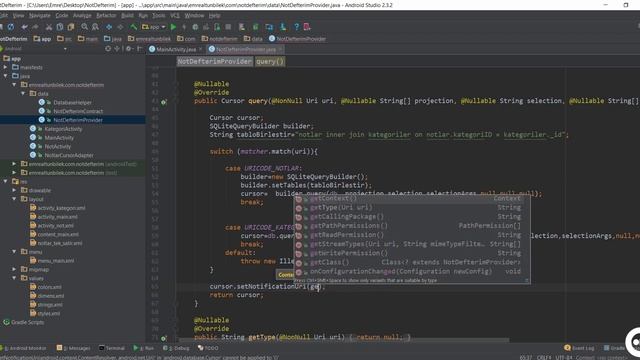Collapse the java folder
The image size is (640, 360).
pos(6,76)
